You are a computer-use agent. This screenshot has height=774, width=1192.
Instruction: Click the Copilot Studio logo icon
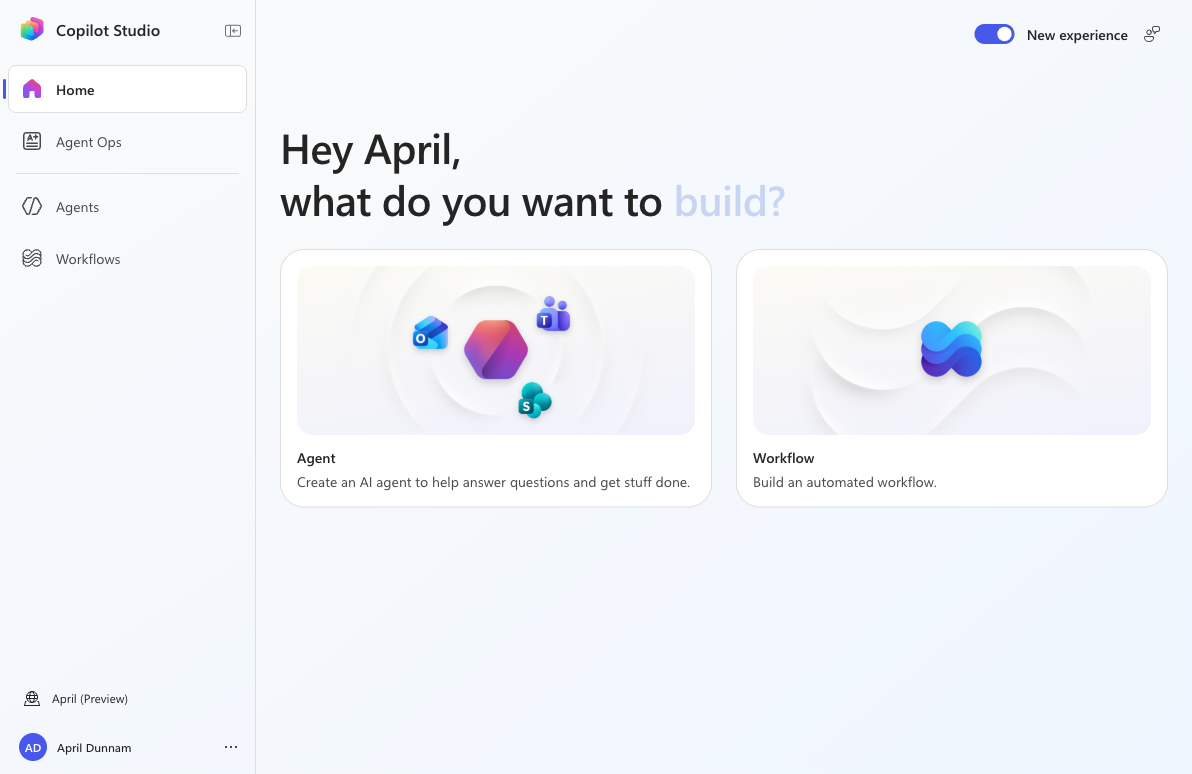click(x=32, y=30)
